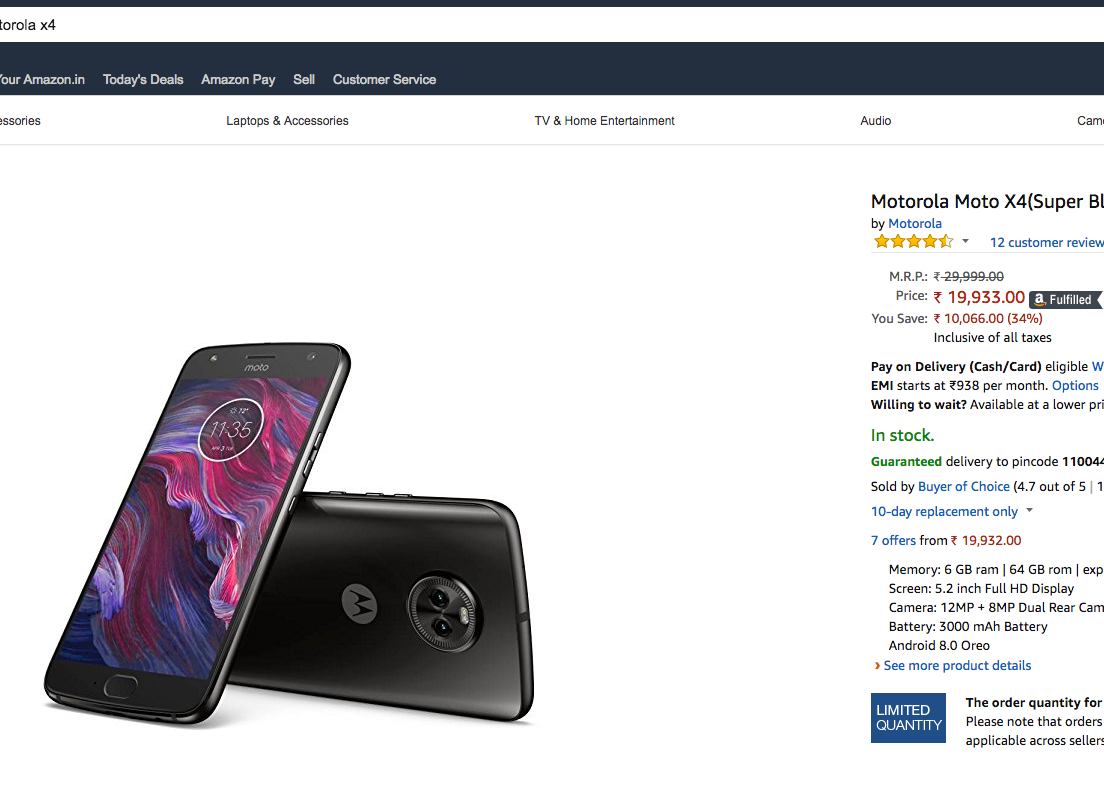Click the Limited Quantity badge

tap(908, 718)
